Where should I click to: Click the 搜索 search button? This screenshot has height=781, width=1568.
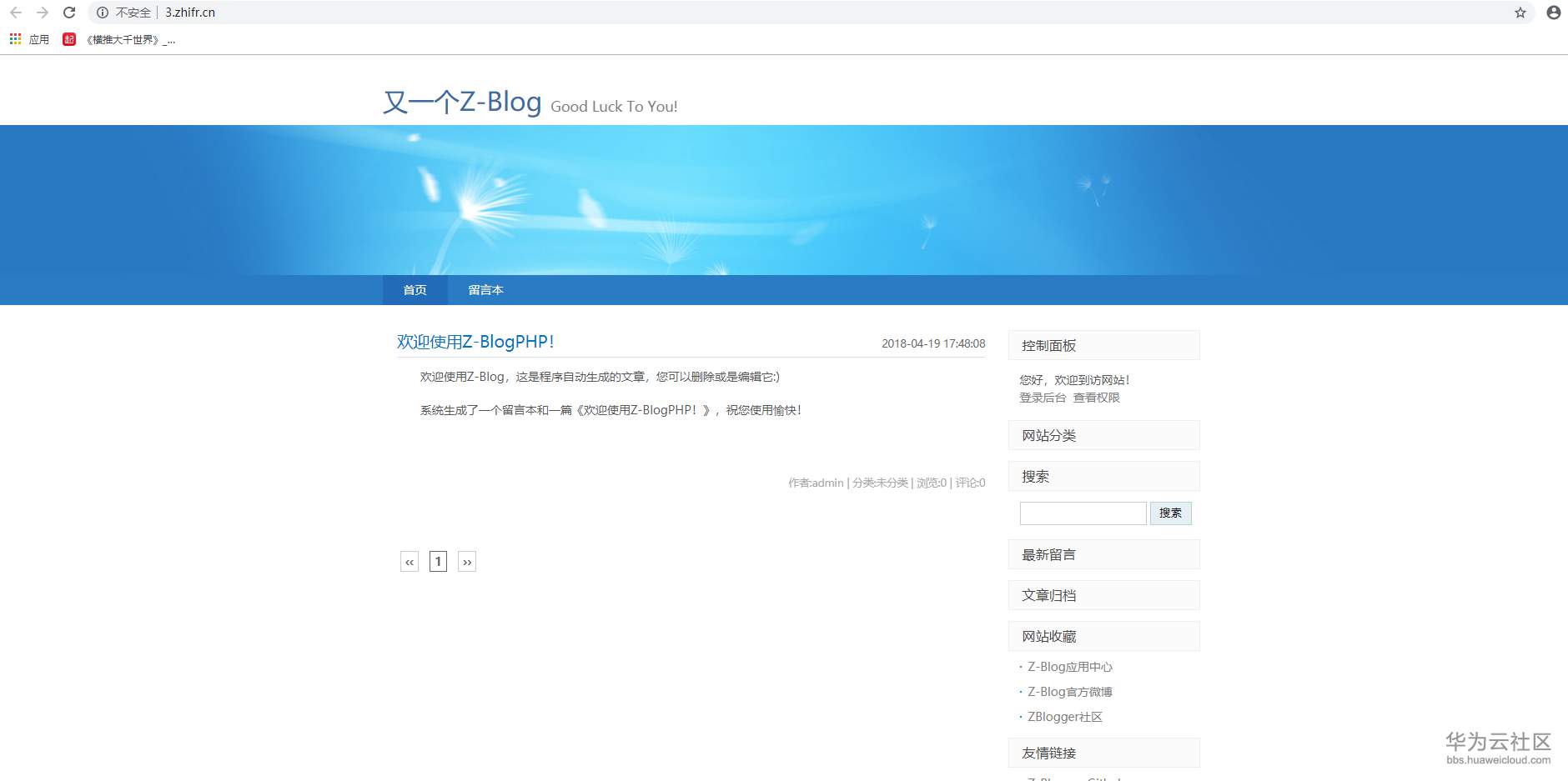[1171, 513]
